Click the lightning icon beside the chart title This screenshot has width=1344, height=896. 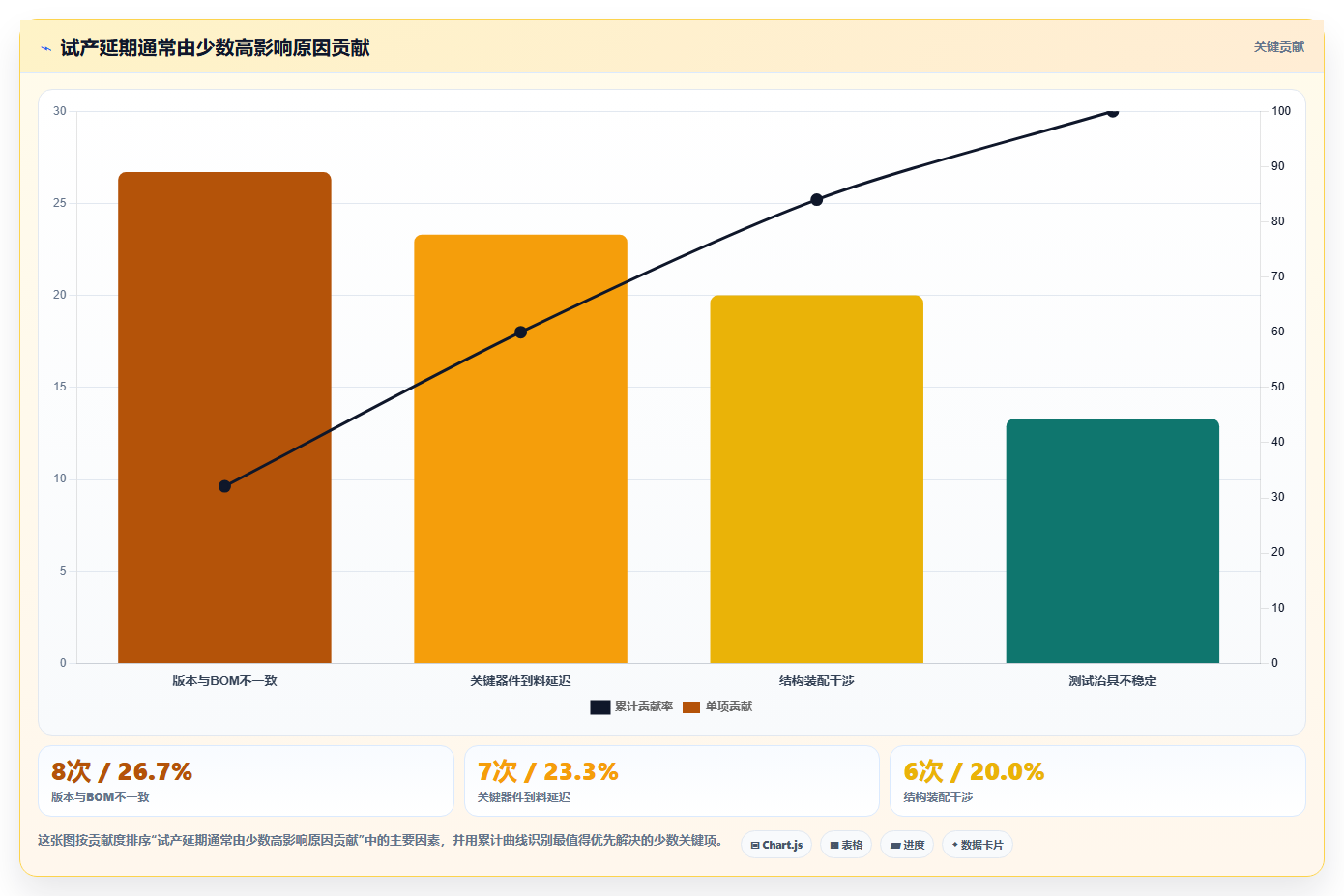tap(45, 48)
